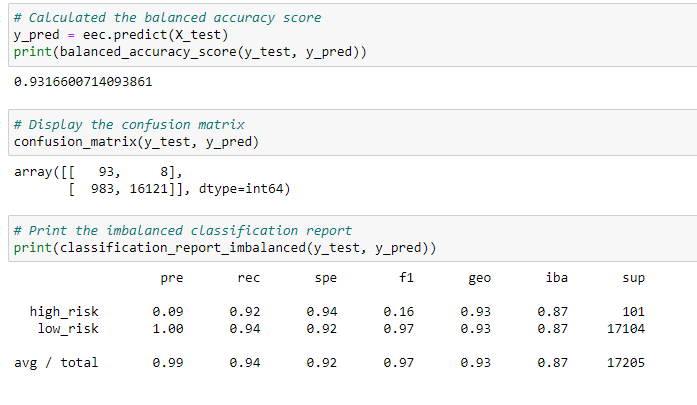Click the 'avg / total' row label
The width and height of the screenshot is (697, 405).
[x=56, y=363]
